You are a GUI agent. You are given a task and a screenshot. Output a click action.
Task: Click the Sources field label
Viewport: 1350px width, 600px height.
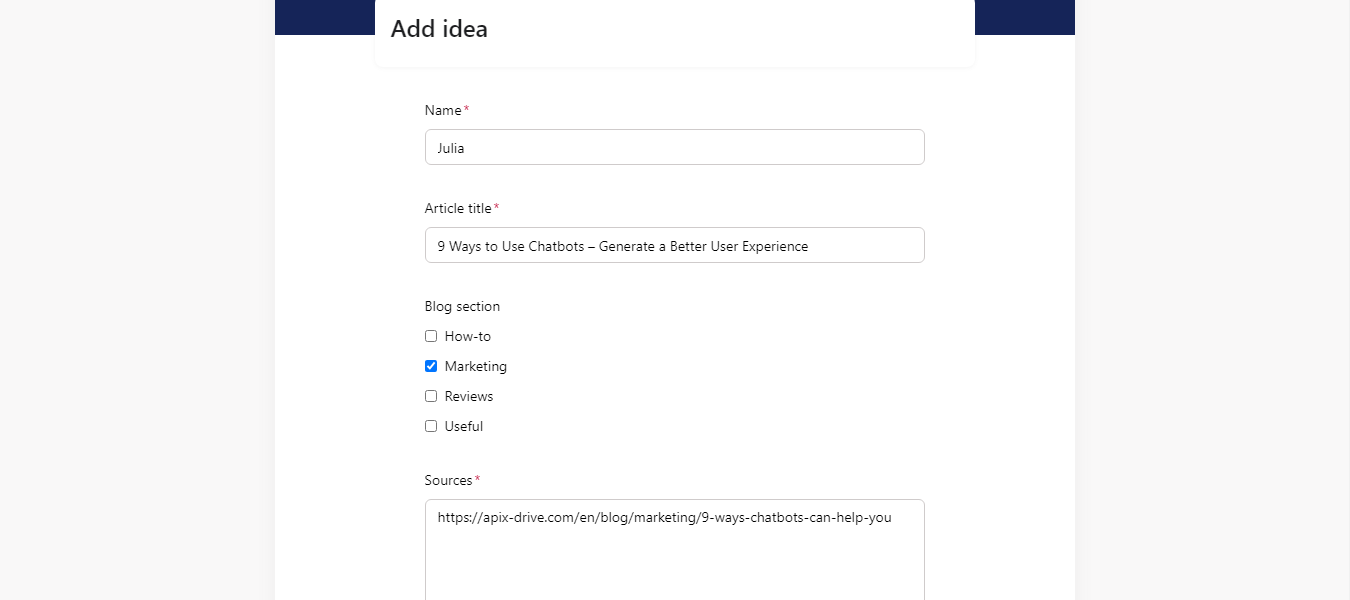coord(448,480)
